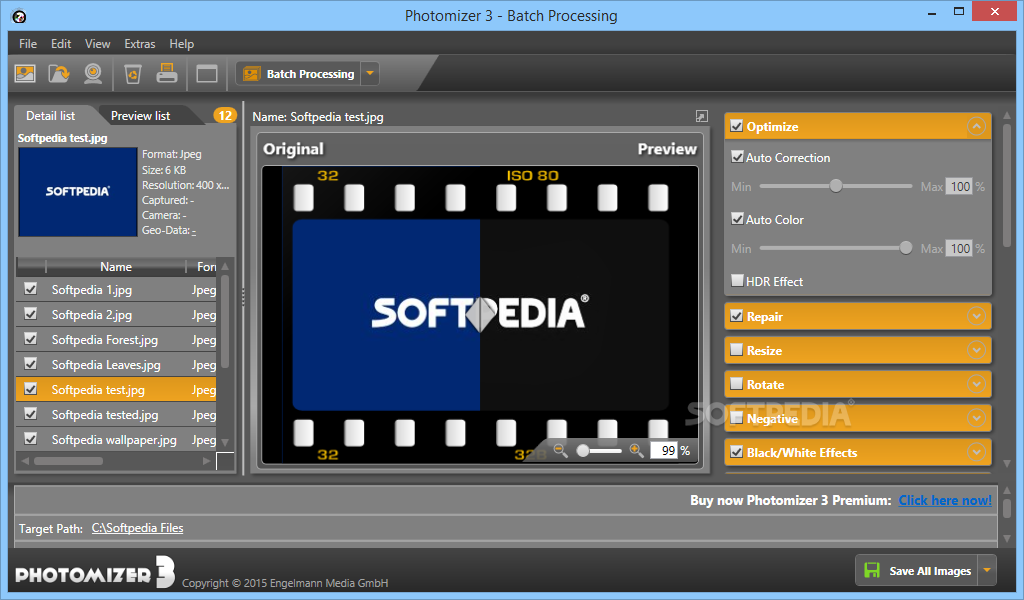Click the zoom in magnifier icon
This screenshot has width=1024, height=600.
tap(636, 450)
